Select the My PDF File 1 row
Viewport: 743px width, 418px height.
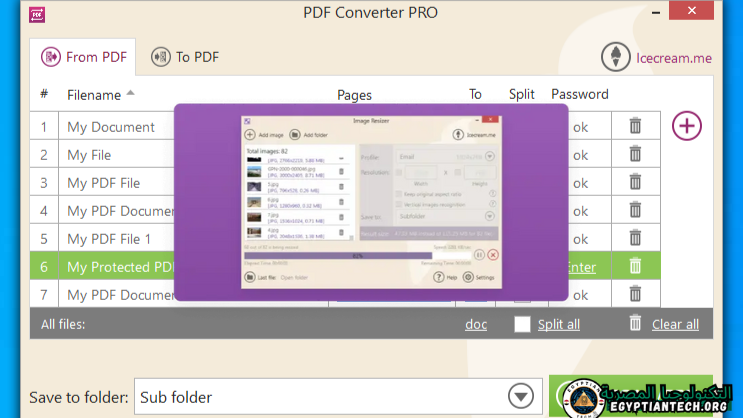click(x=109, y=239)
